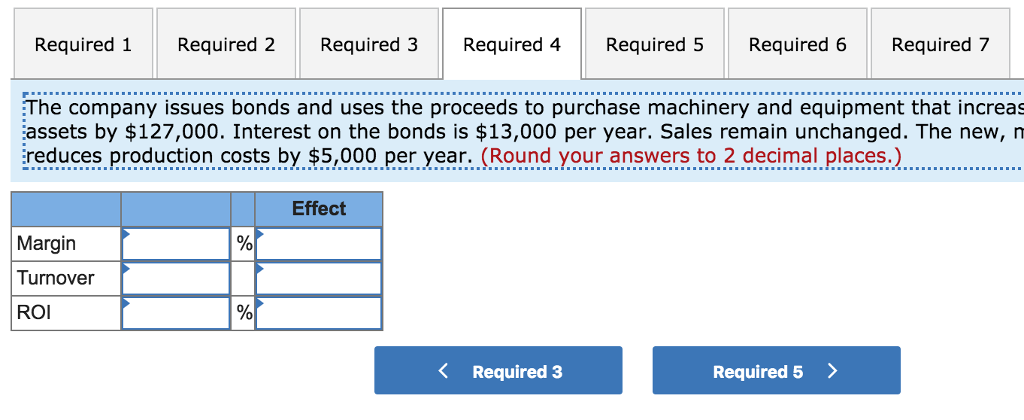Screen dimensions: 1024x420
Task: Go back with the Required 3 button
Action: (498, 371)
